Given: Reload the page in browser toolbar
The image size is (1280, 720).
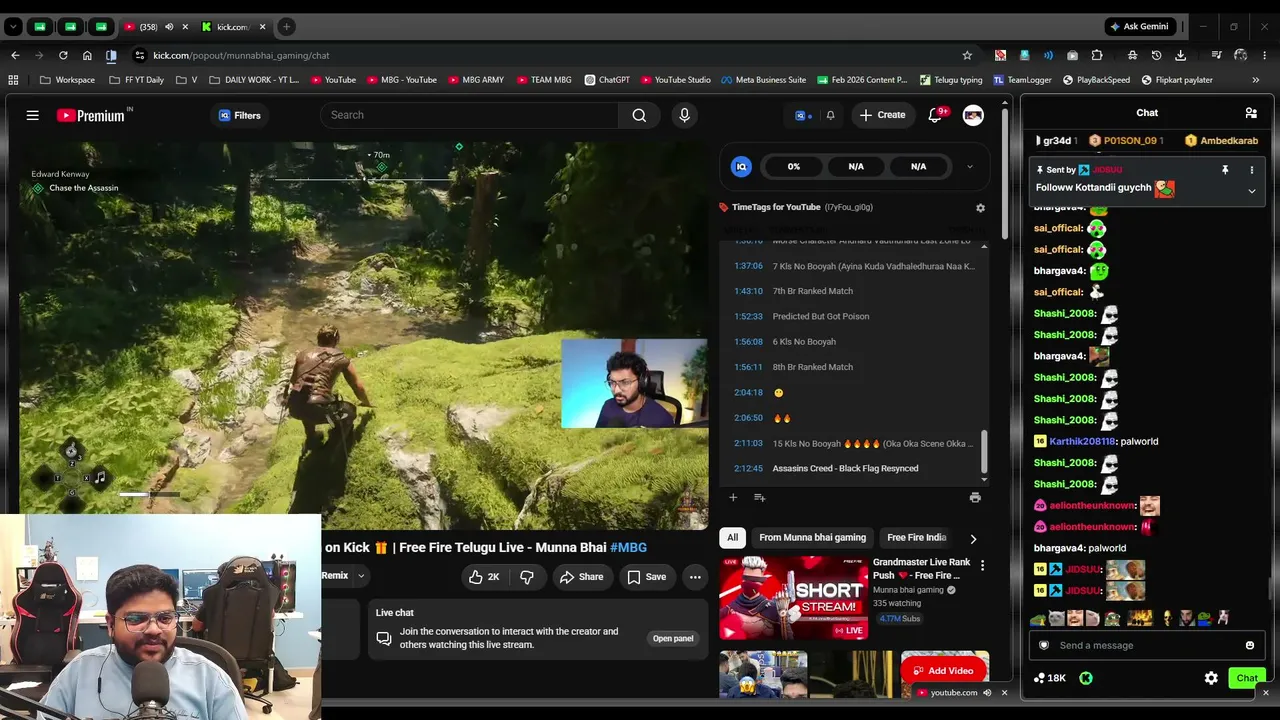Looking at the screenshot, I should click(x=63, y=55).
